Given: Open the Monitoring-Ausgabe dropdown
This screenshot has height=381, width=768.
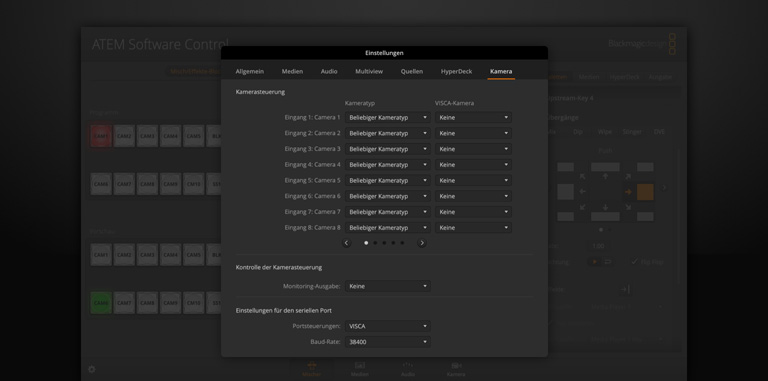Looking at the screenshot, I should (388, 286).
